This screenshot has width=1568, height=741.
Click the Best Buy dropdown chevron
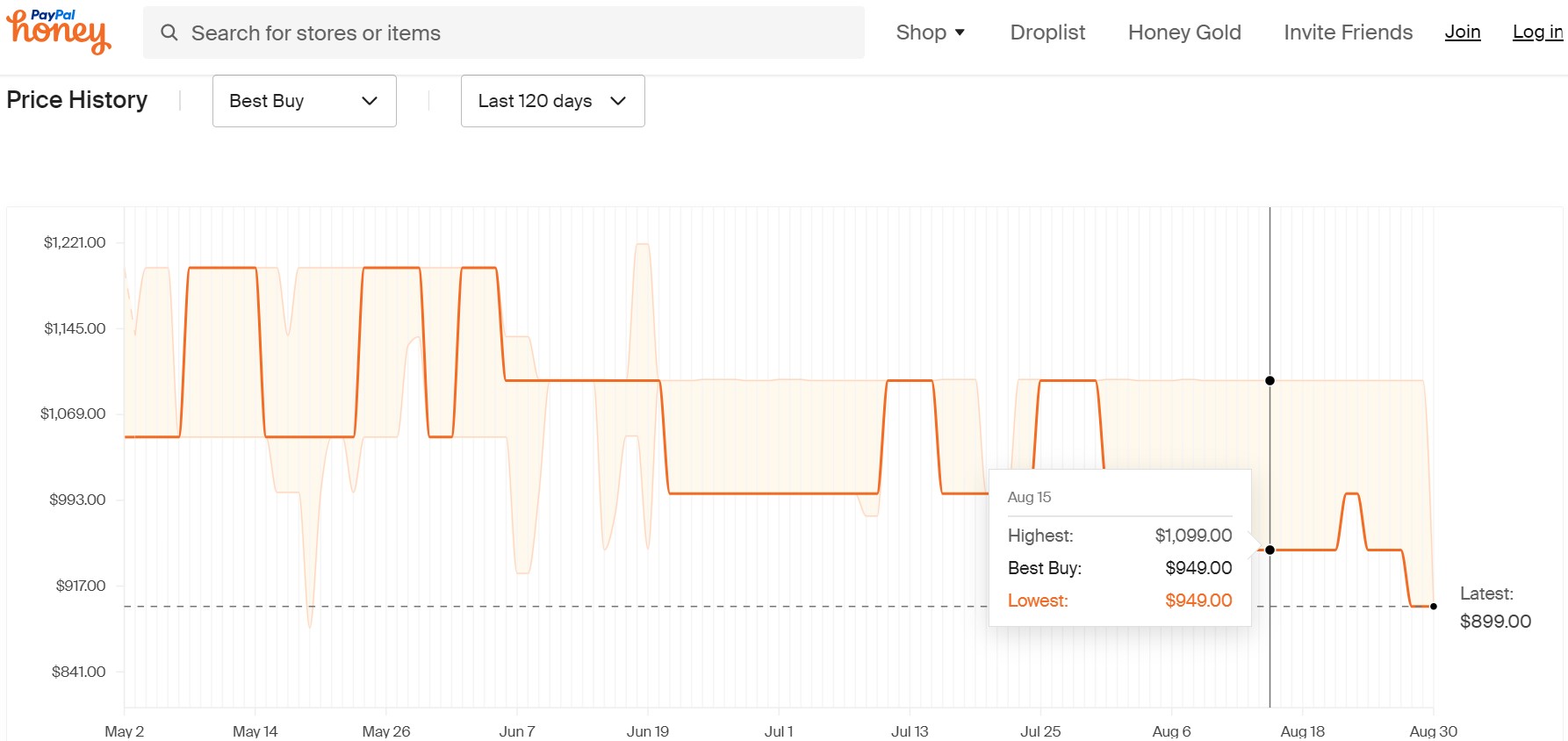pyautogui.click(x=370, y=101)
